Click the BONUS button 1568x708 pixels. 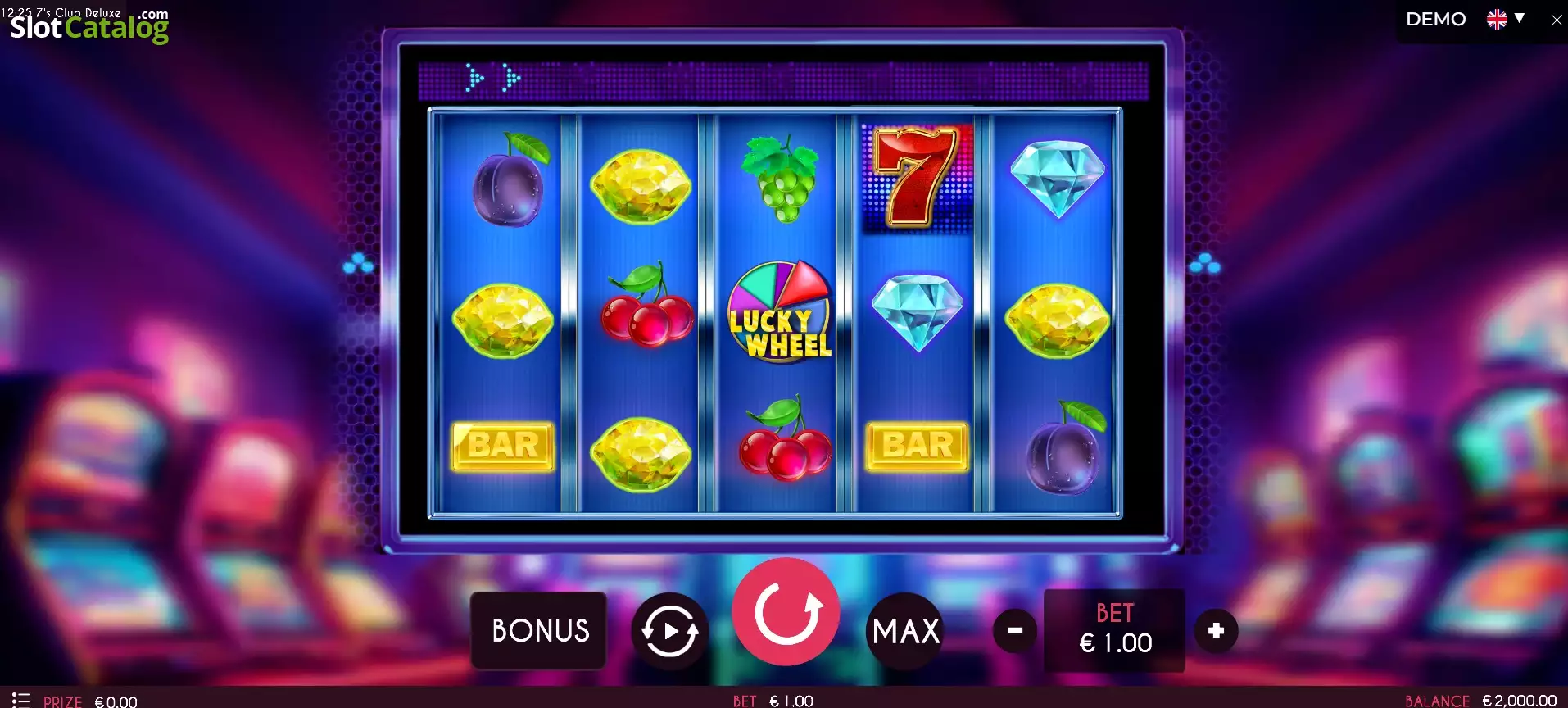click(x=539, y=630)
